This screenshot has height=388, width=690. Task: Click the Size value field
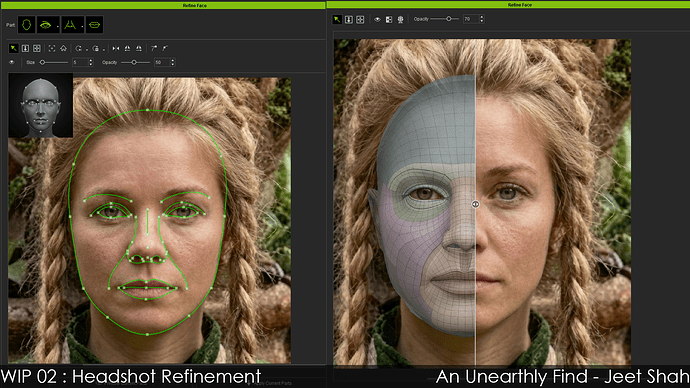pyautogui.click(x=80, y=62)
